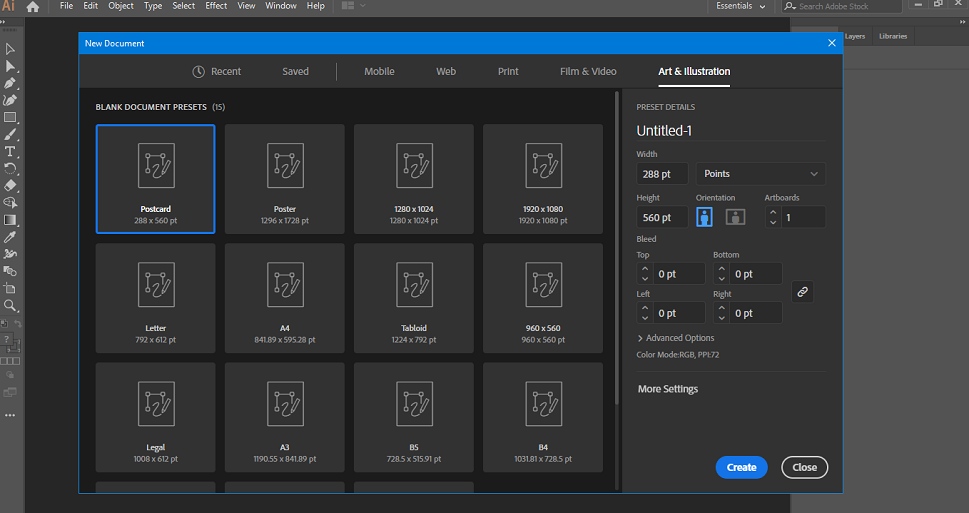Select the Pen tool
Image resolution: width=969 pixels, height=513 pixels.
coord(10,83)
